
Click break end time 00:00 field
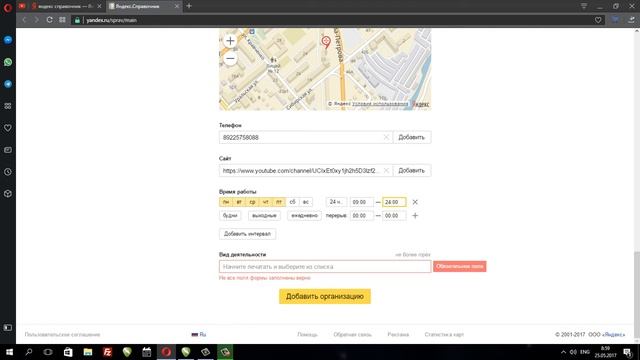[394, 216]
